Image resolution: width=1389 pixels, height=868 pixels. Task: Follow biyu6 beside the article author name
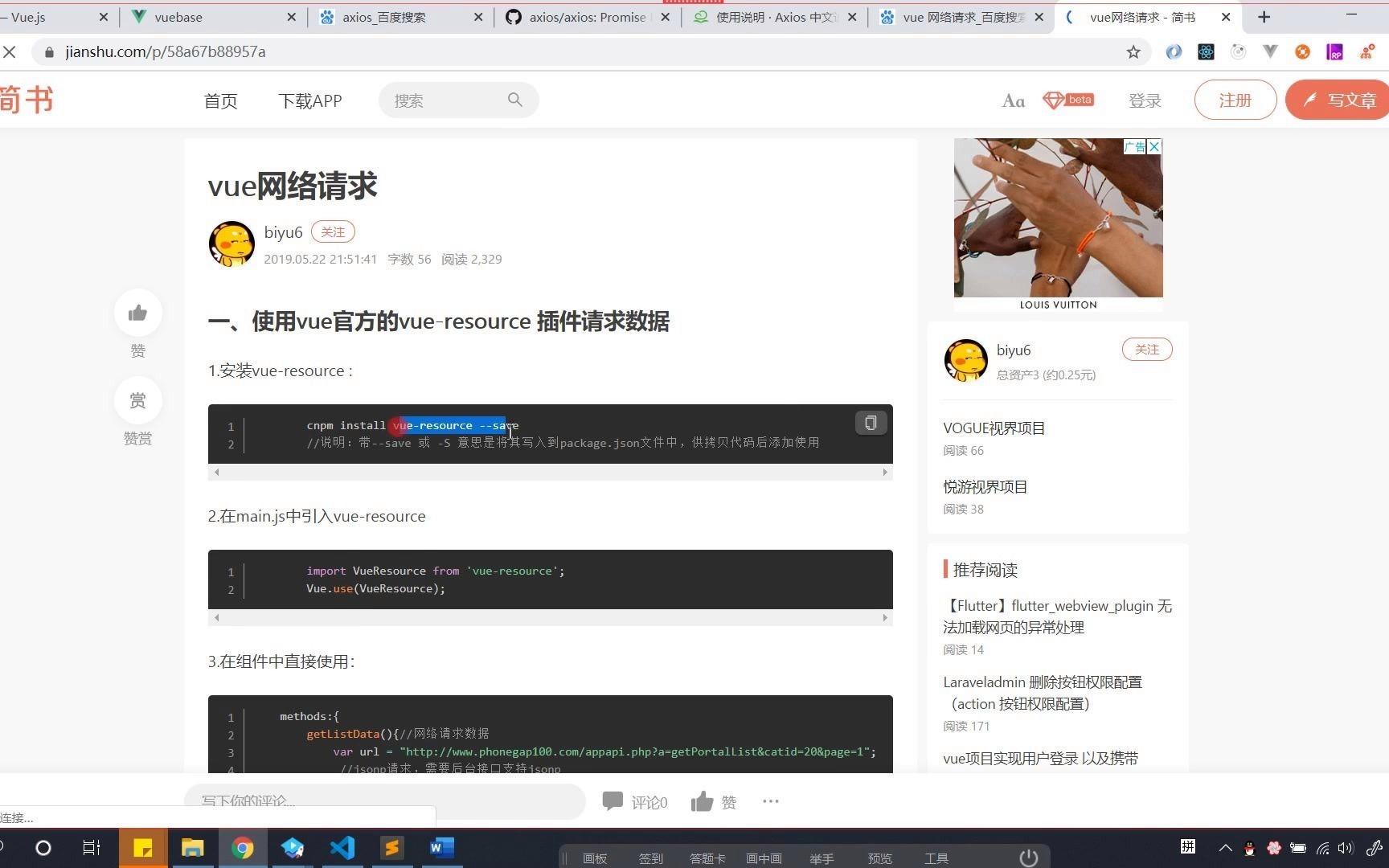click(x=333, y=231)
